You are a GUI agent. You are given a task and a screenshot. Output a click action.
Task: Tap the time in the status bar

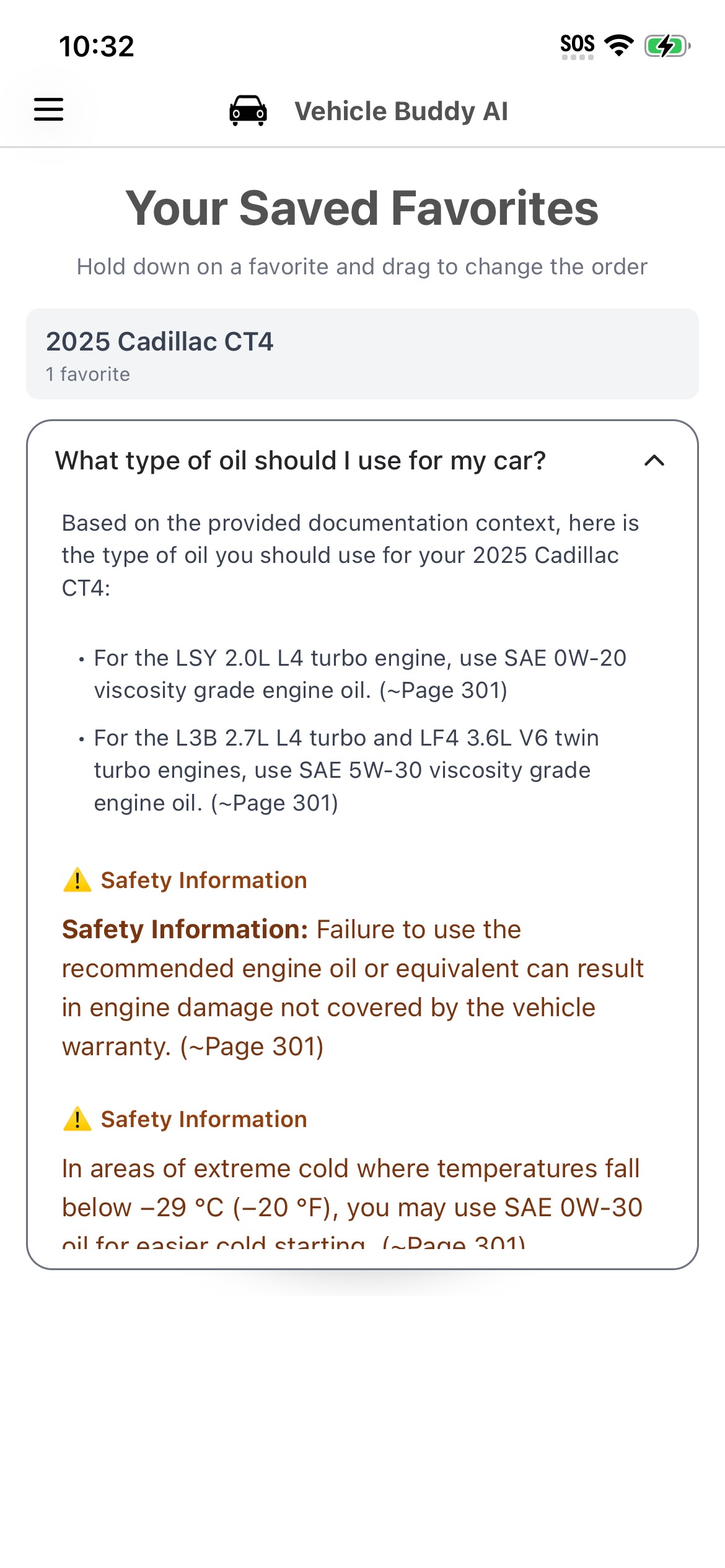click(97, 46)
